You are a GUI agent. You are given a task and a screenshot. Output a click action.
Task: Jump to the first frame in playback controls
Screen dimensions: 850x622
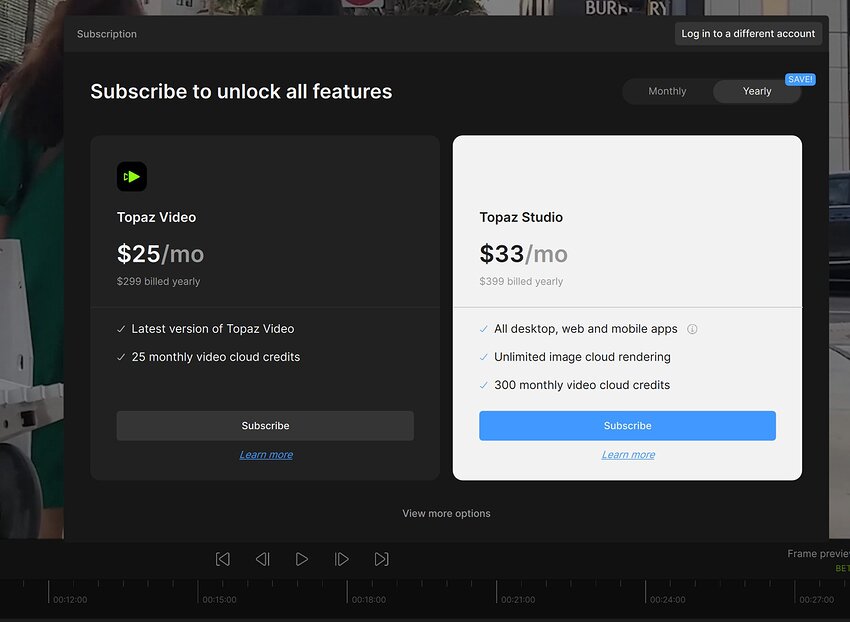click(223, 559)
